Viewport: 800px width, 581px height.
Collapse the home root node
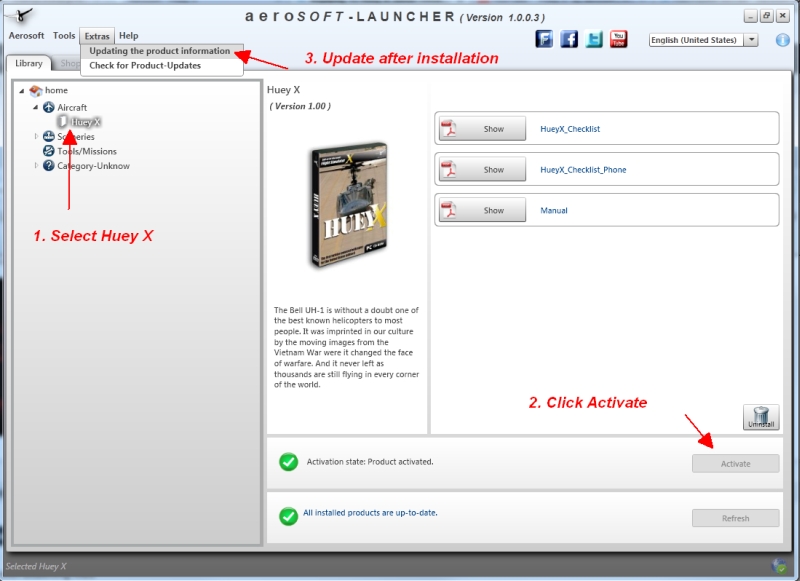click(22, 91)
